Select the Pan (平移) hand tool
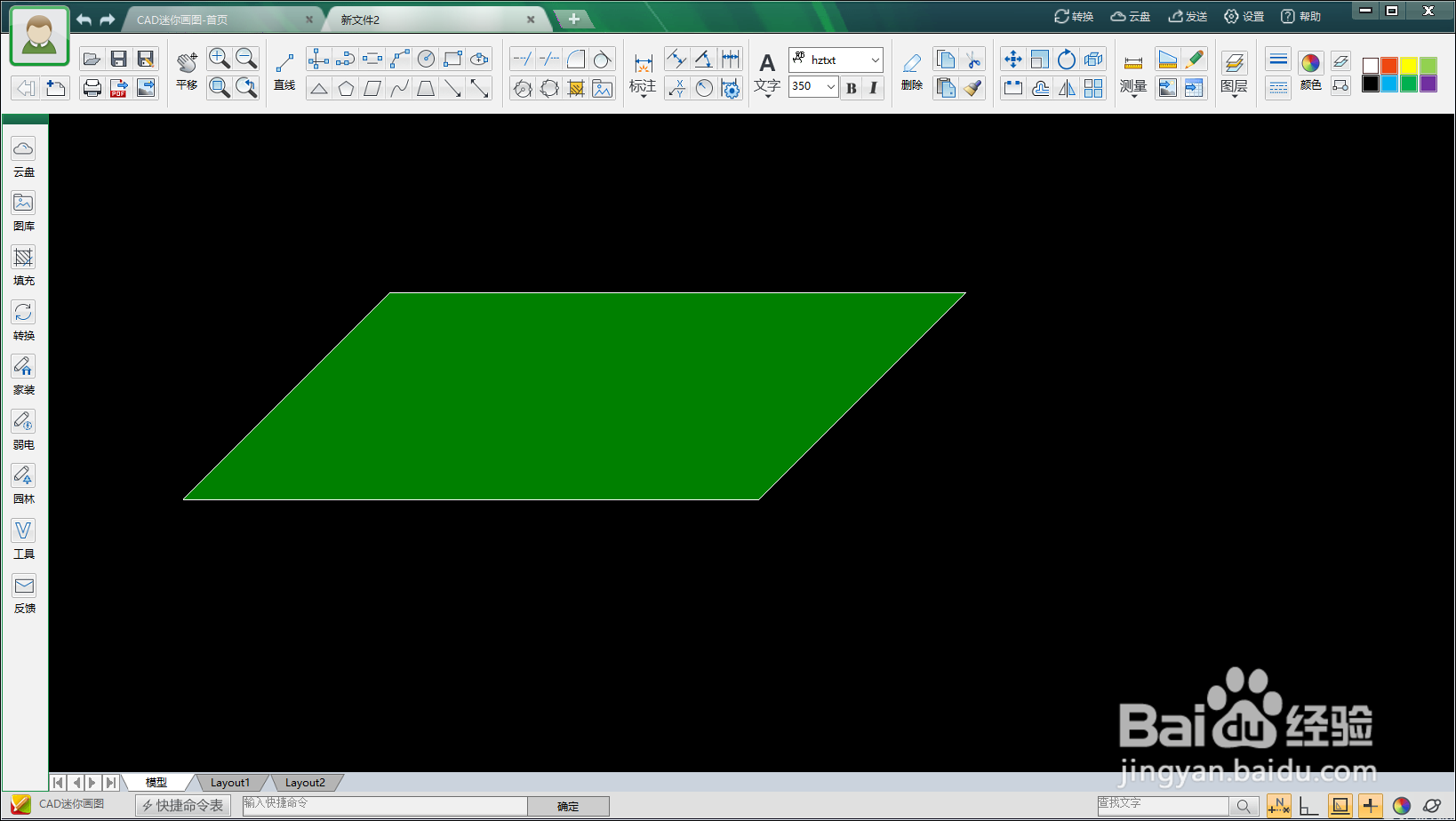The width and height of the screenshot is (1456, 821). (x=187, y=71)
